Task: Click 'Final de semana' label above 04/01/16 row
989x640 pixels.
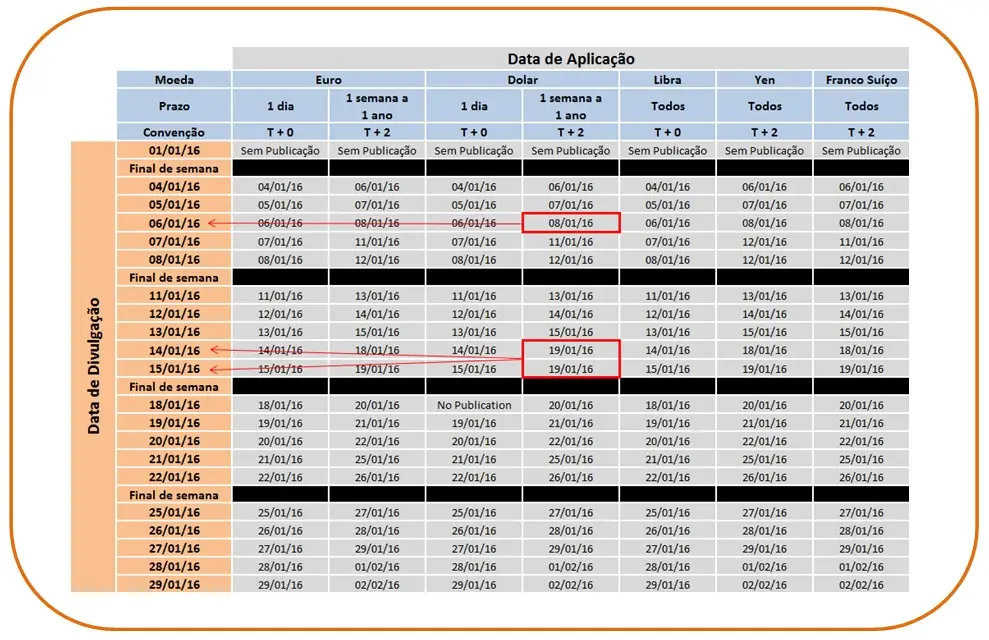Action: (174, 168)
